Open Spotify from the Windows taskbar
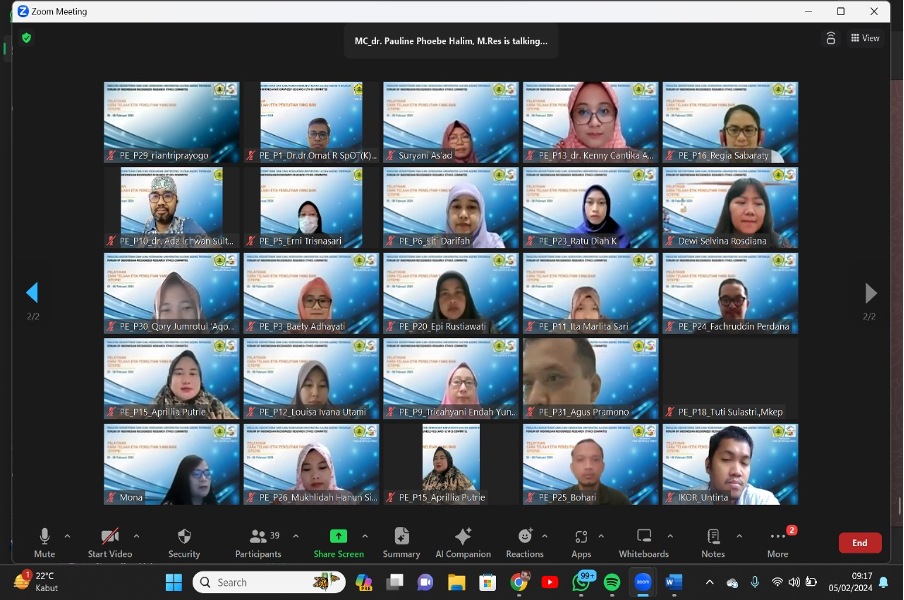 [612, 582]
